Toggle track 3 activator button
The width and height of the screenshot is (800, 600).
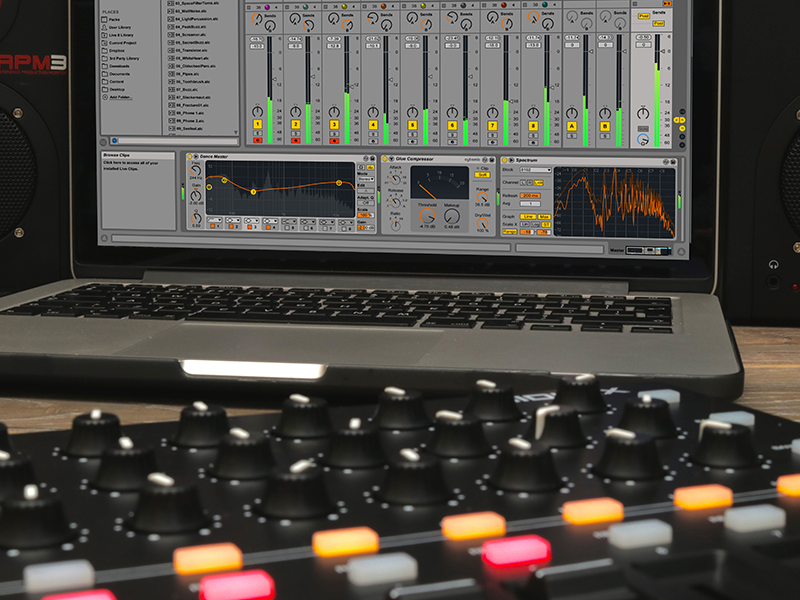pos(334,124)
